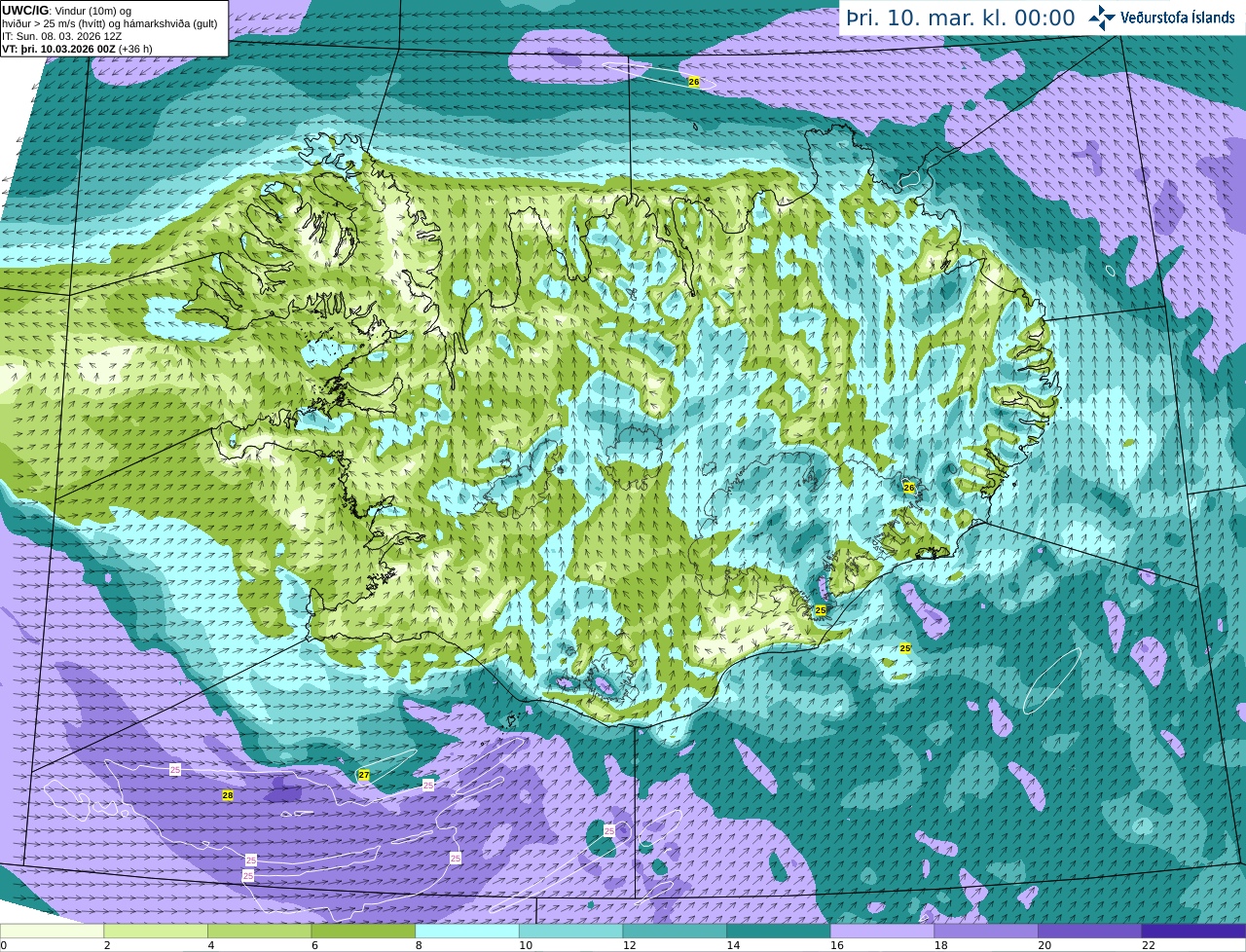Select the 4–6 m/s green legend swatch
Viewport: 1246px width, 952px height.
click(x=259, y=931)
